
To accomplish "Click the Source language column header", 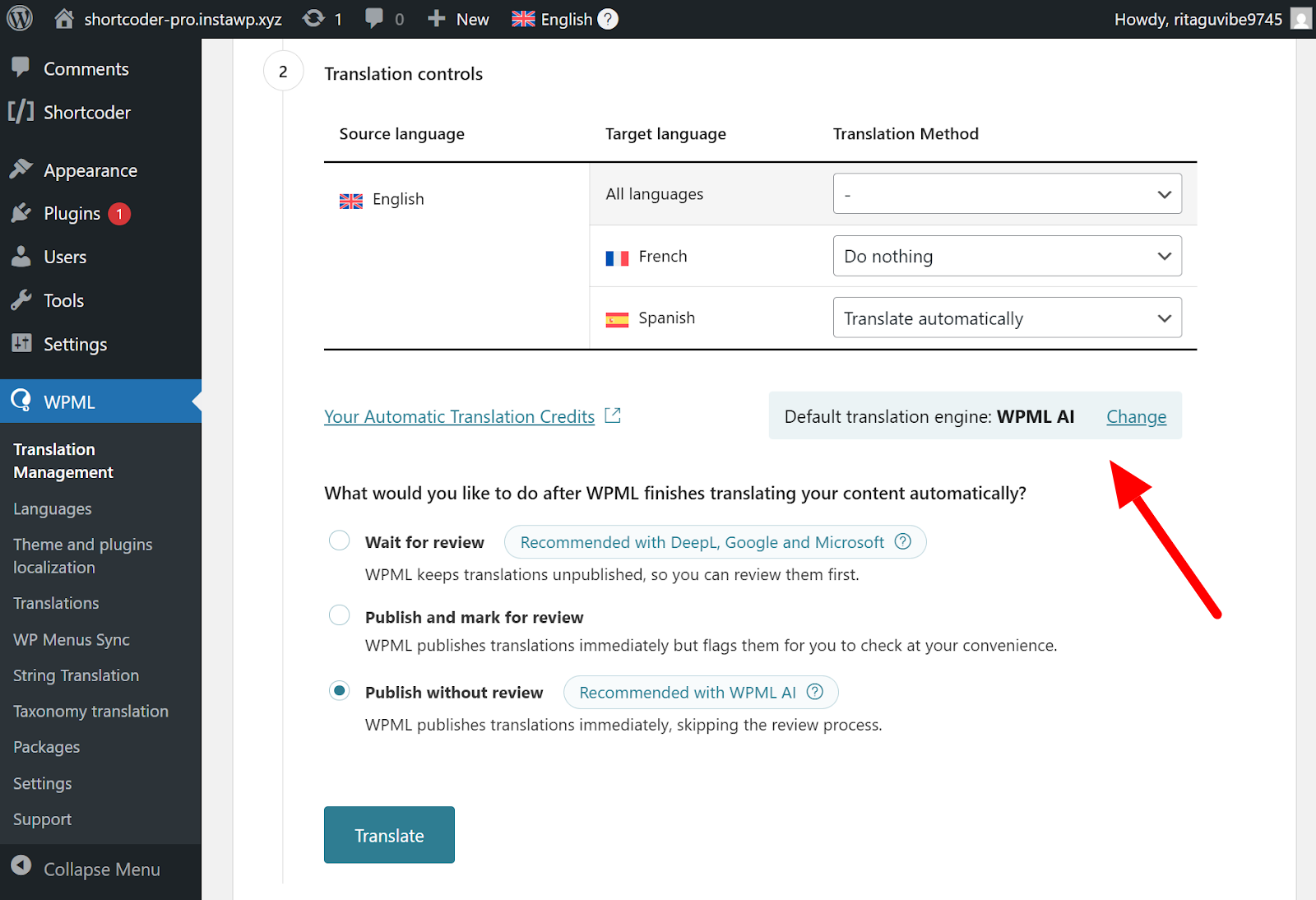I will coord(401,134).
